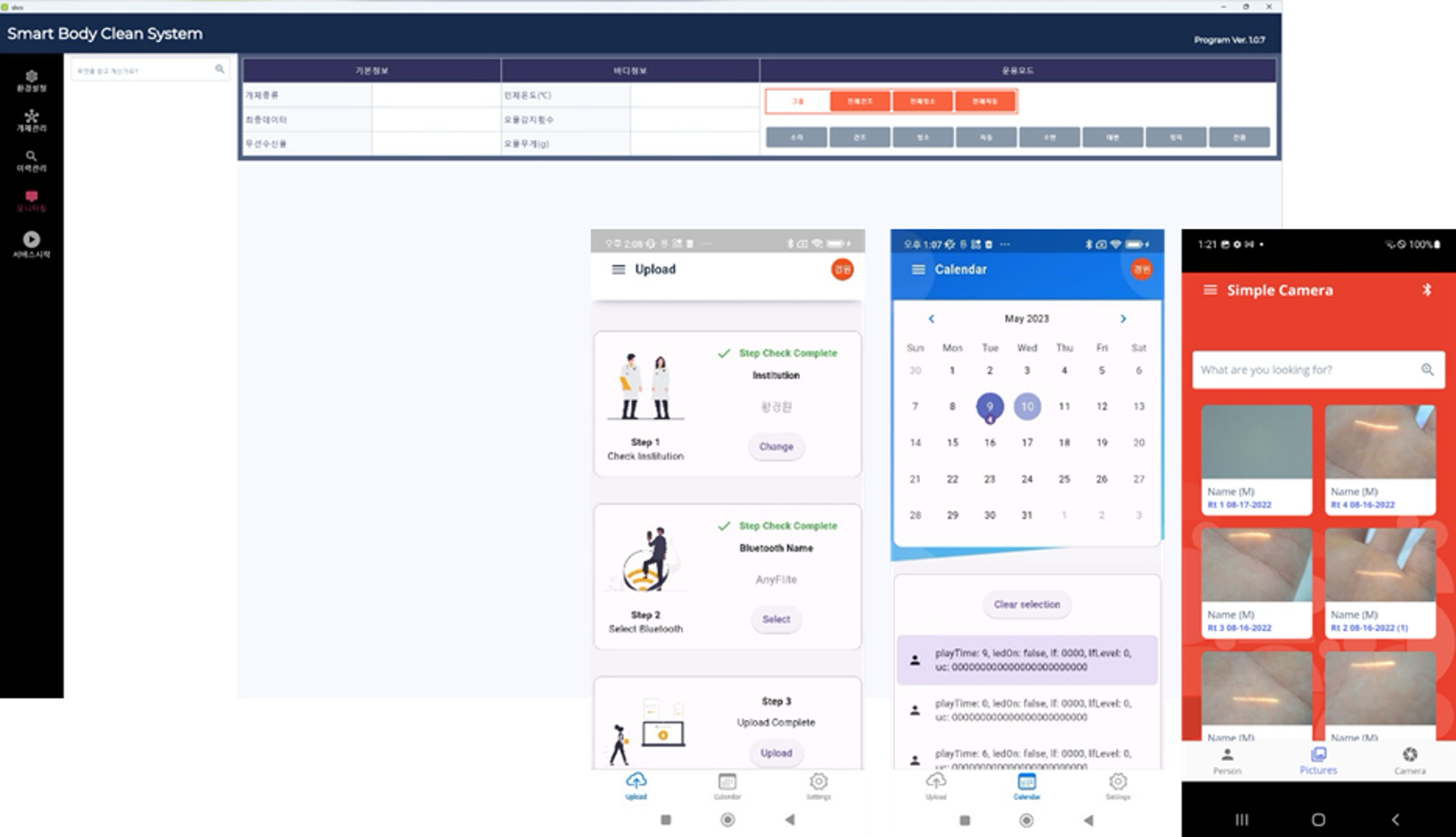Open the hamburger menu in Calendar app

click(918, 270)
